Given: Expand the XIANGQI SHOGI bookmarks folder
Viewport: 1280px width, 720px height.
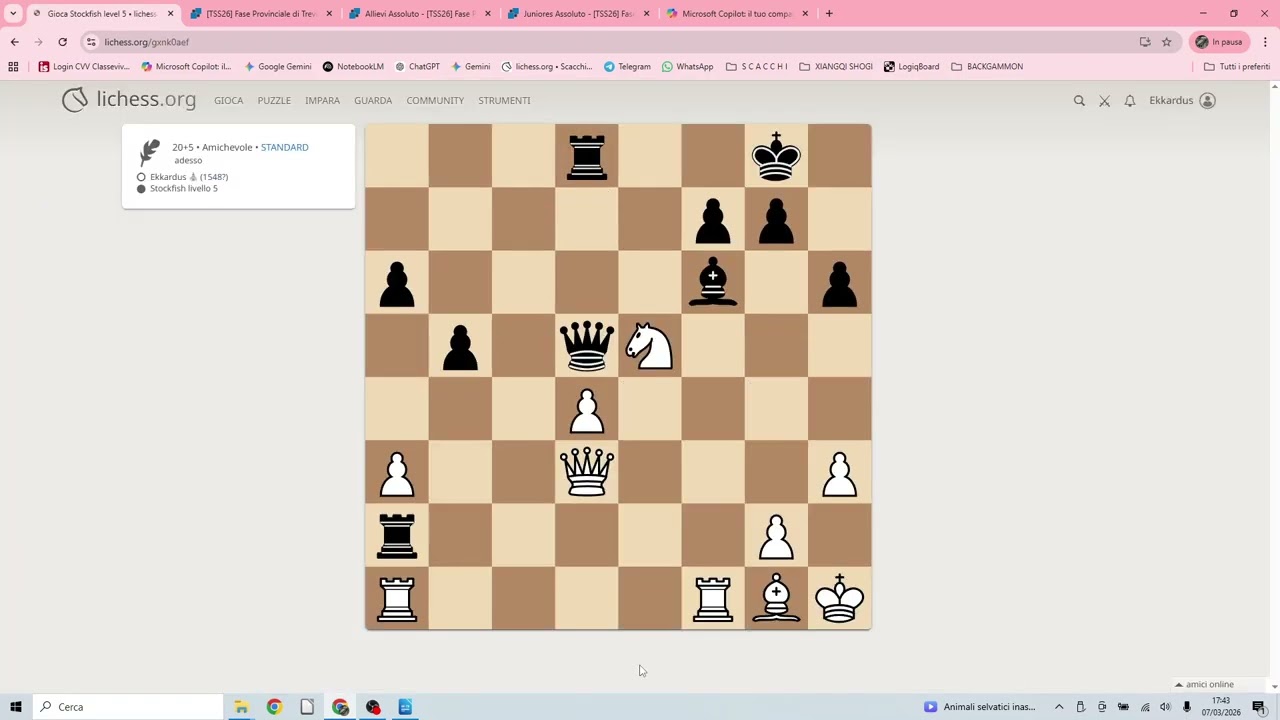Looking at the screenshot, I should click(x=836, y=67).
